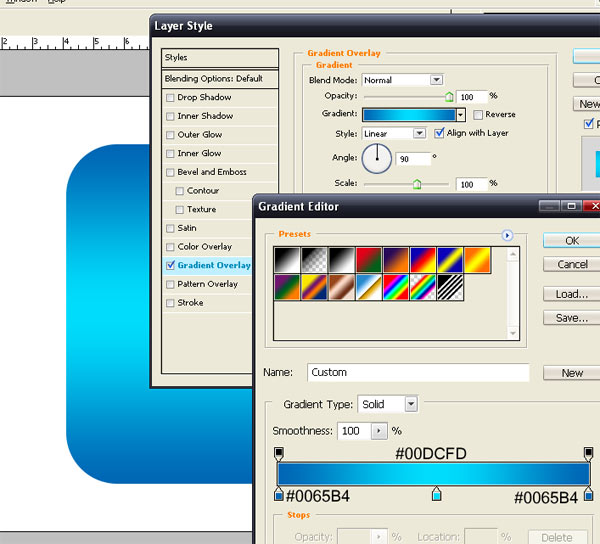Enable the Inner Glow checkbox
The height and width of the screenshot is (544, 600).
pos(170,154)
